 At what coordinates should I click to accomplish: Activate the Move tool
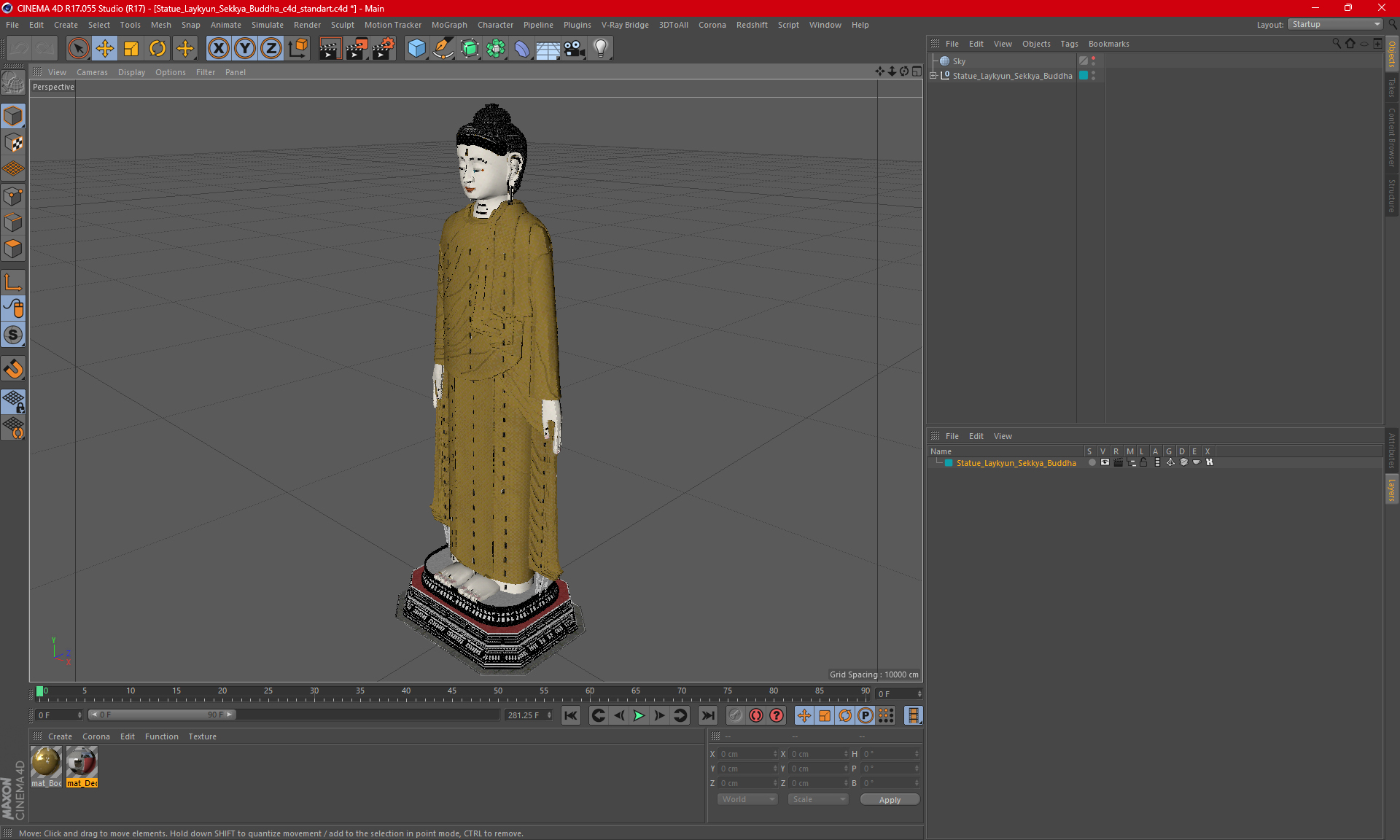pyautogui.click(x=105, y=49)
